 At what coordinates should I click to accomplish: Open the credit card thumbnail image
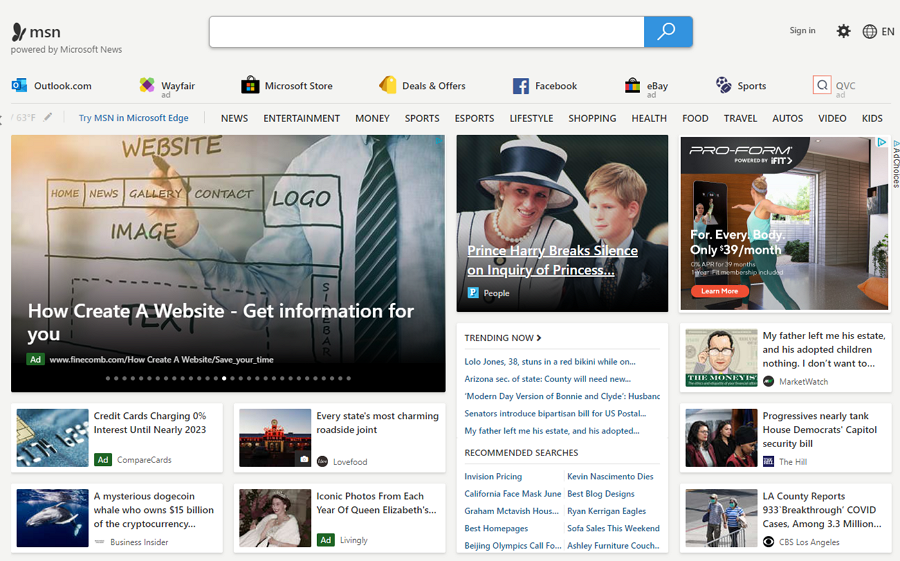tap(52, 438)
